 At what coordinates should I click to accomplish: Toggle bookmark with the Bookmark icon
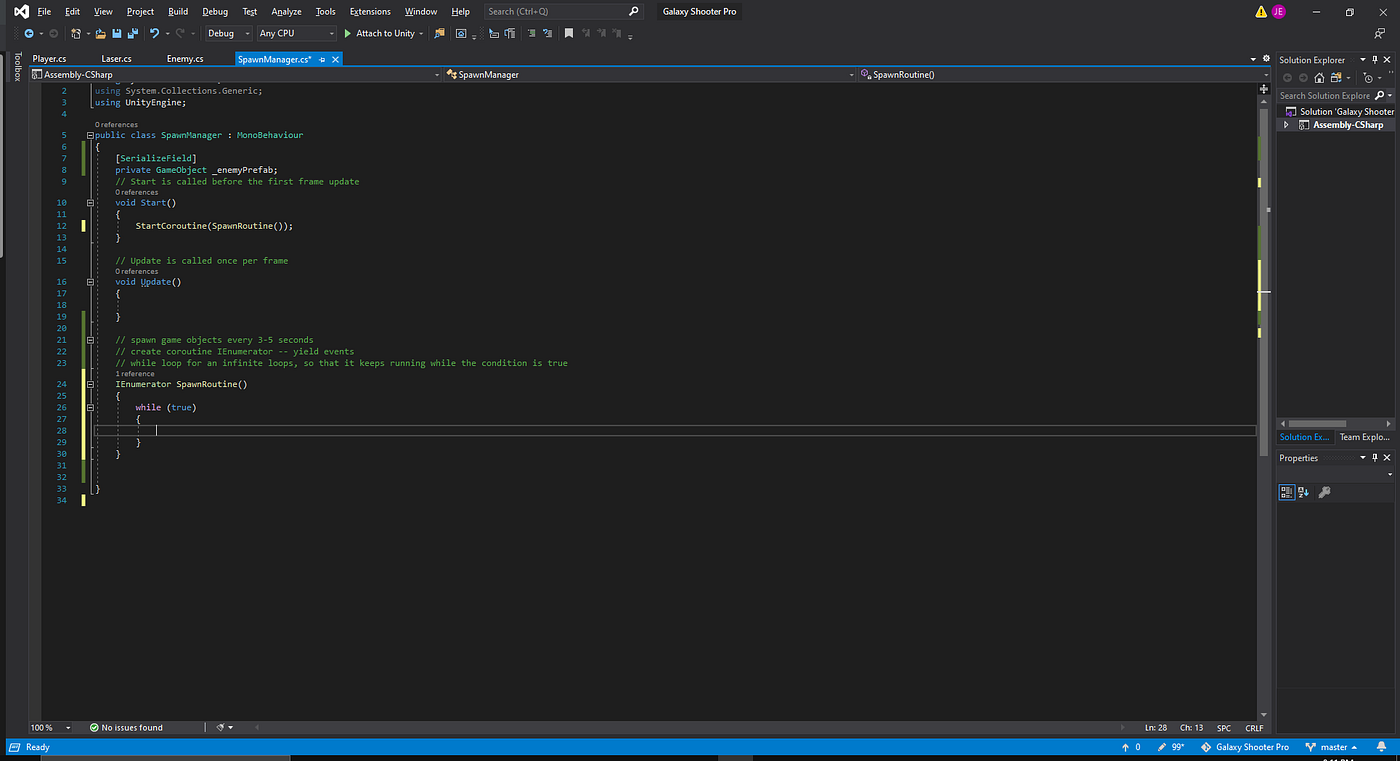[x=568, y=33]
